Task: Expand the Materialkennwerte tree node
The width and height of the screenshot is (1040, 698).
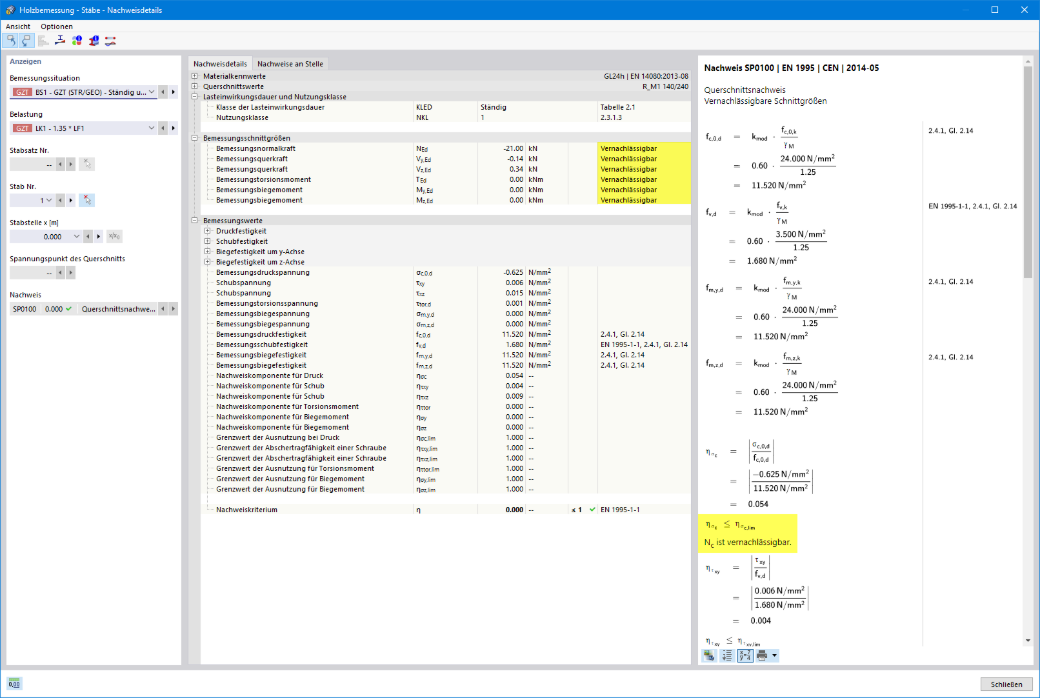Action: [195, 76]
